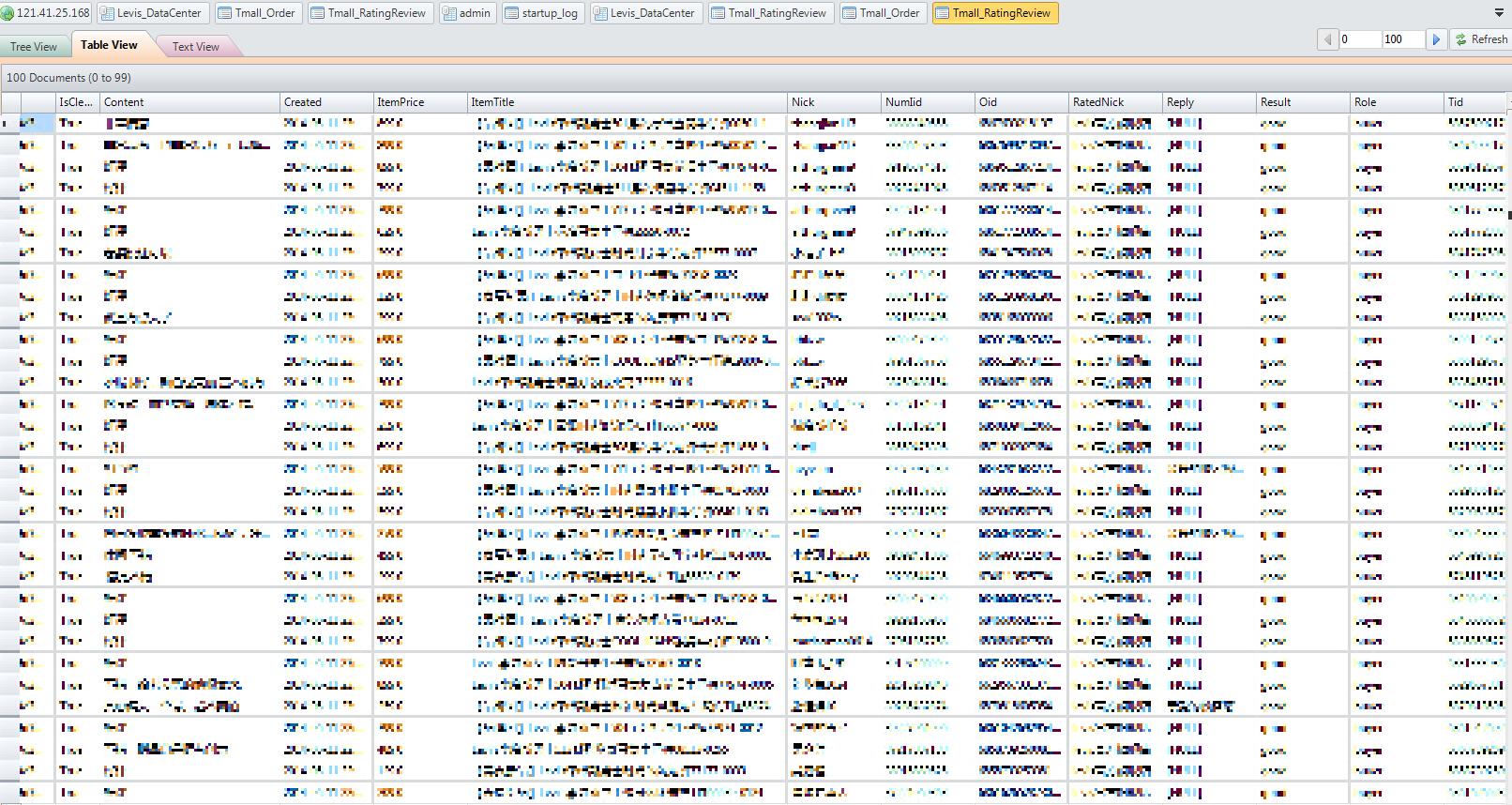Switch to Tree View
This screenshot has width=1512, height=805.
click(x=34, y=46)
